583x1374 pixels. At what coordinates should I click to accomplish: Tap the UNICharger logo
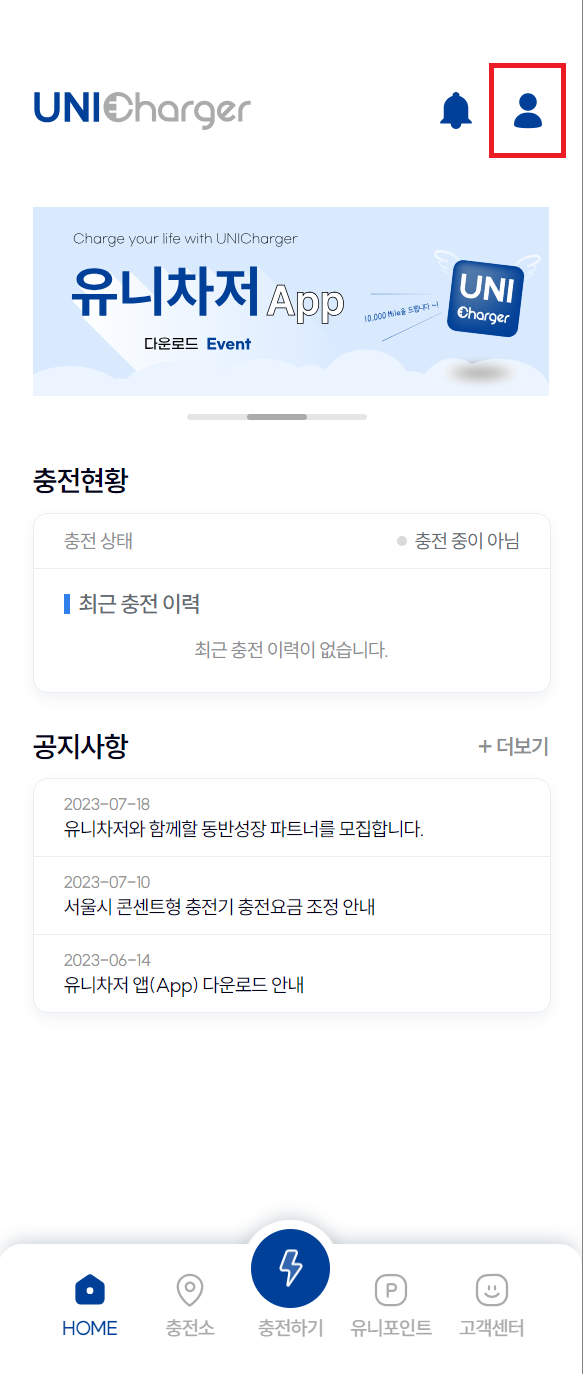tap(142, 110)
